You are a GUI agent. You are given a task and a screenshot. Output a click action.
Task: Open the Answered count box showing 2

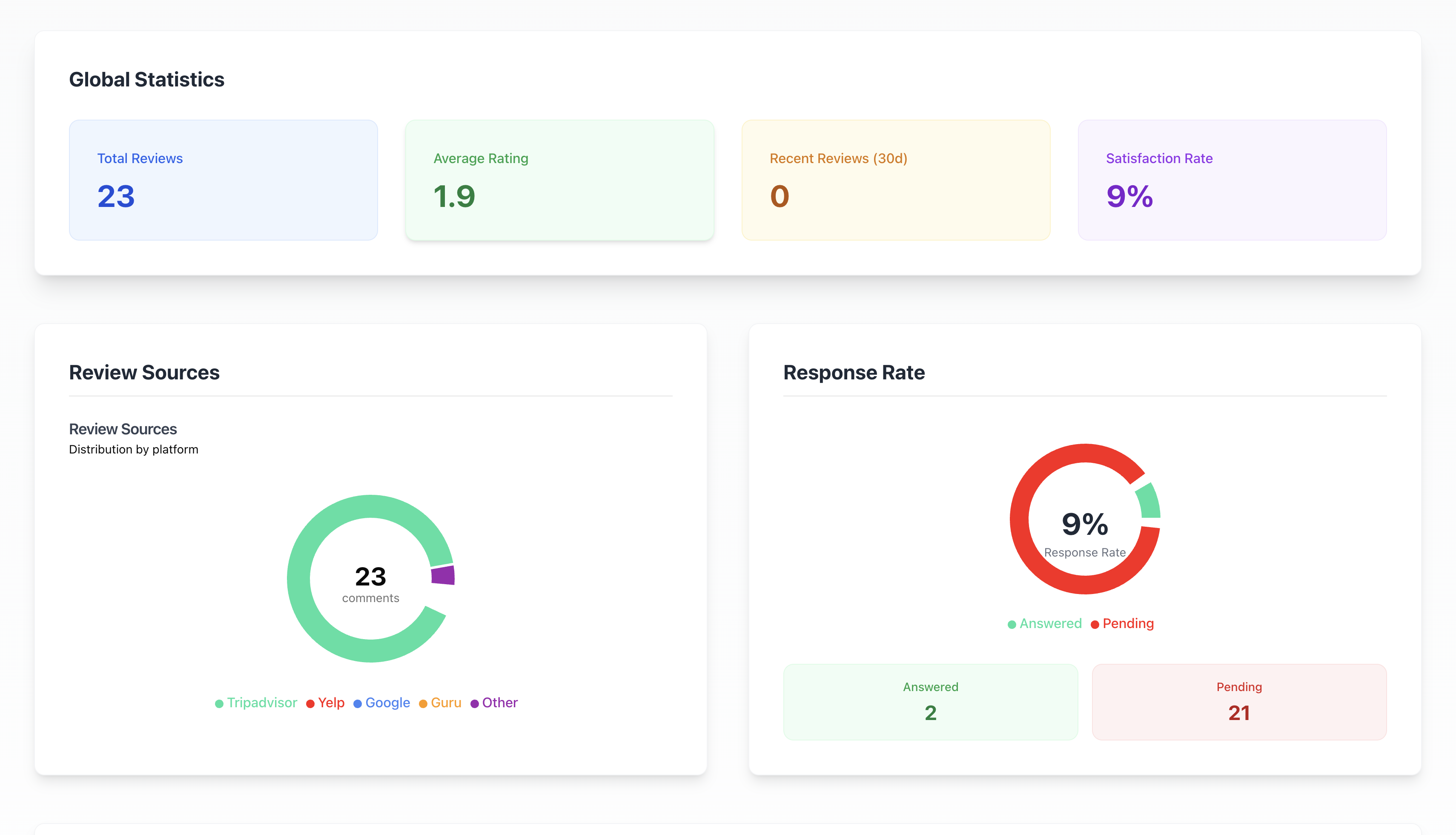930,701
